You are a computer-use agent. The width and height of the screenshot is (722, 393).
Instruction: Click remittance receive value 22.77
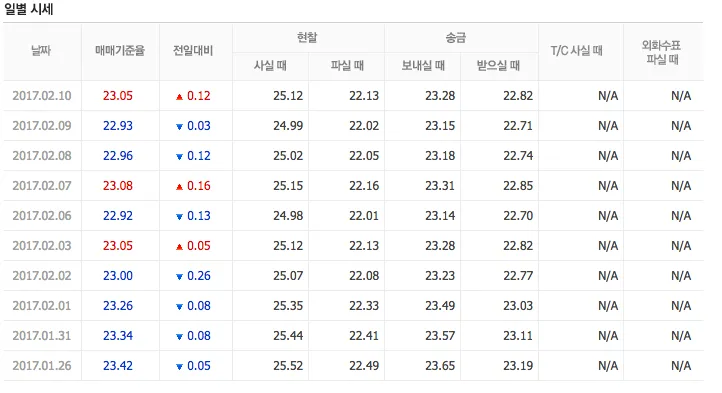[518, 275]
